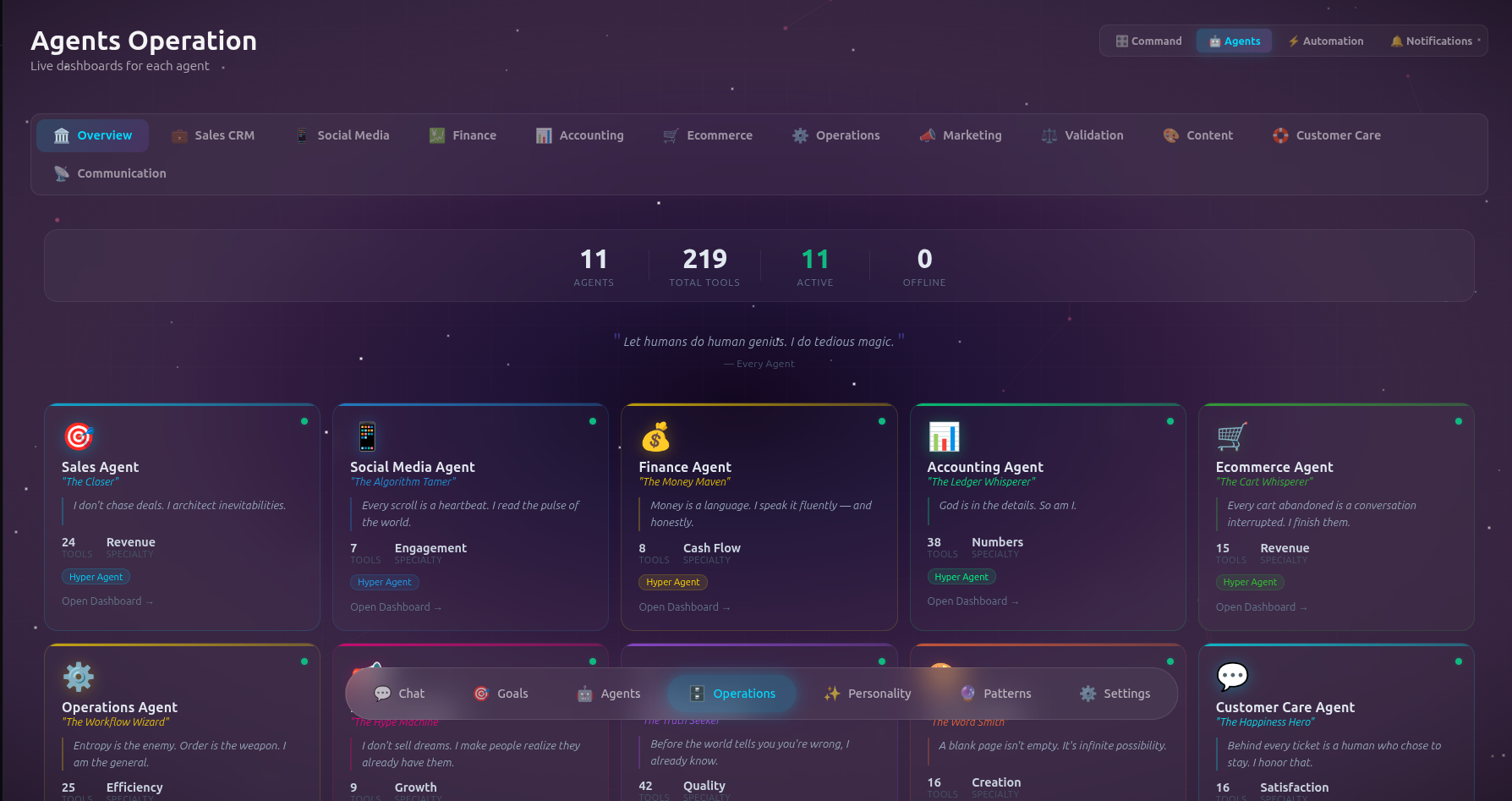The height and width of the screenshot is (801, 1512).
Task: Click the Accounting Agent bar chart icon
Action: tap(944, 436)
